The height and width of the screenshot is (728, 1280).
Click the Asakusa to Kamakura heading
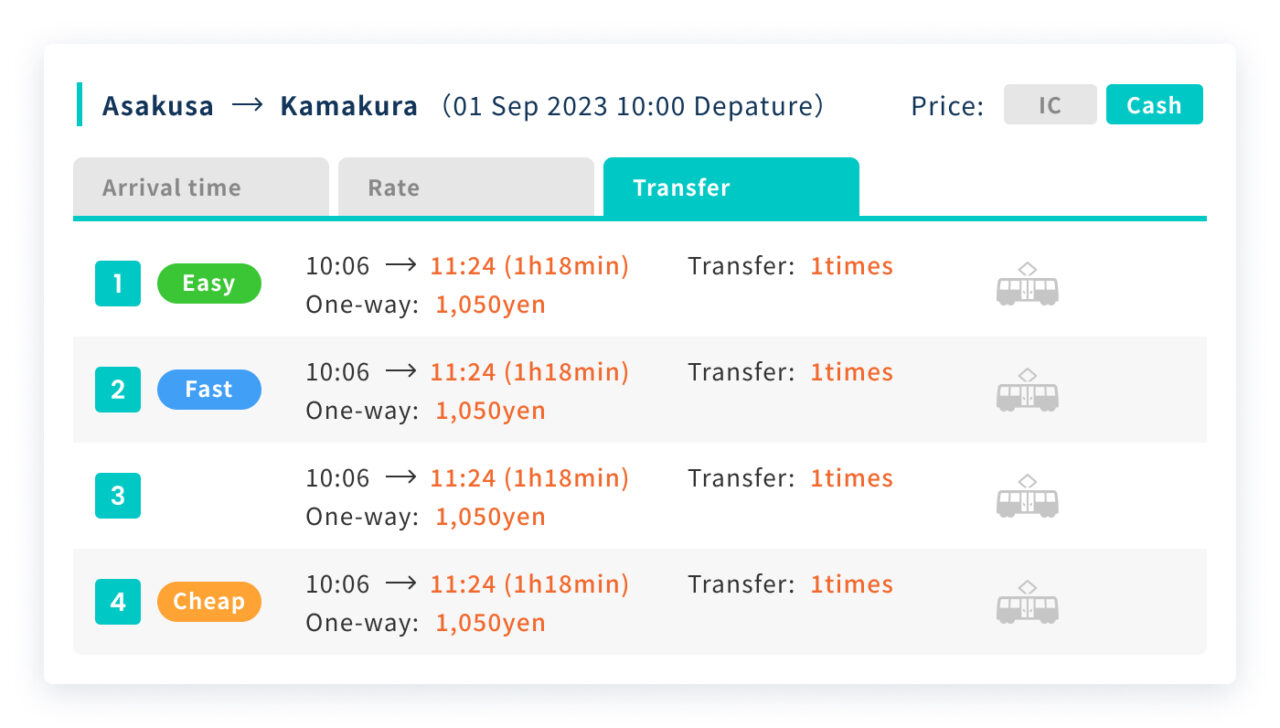click(x=260, y=106)
